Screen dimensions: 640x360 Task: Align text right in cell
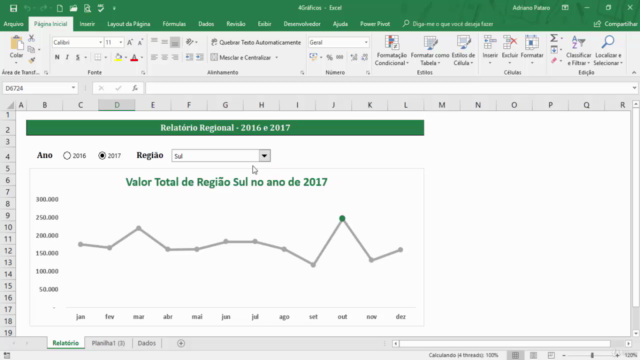pyautogui.click(x=175, y=58)
